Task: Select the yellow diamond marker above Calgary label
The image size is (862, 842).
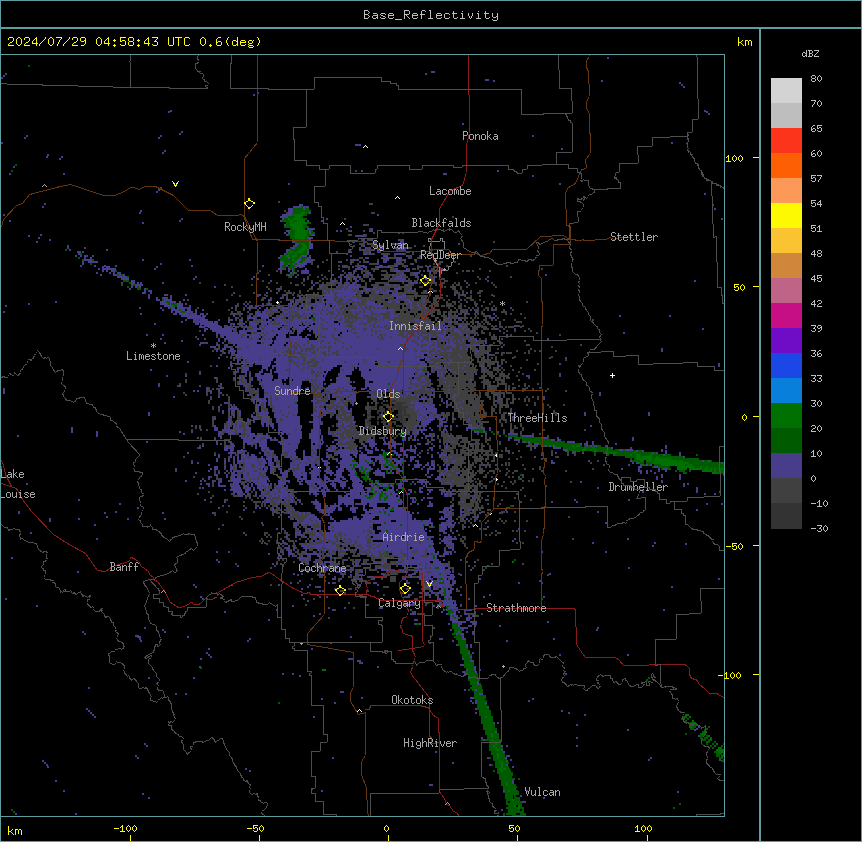Action: coord(405,589)
